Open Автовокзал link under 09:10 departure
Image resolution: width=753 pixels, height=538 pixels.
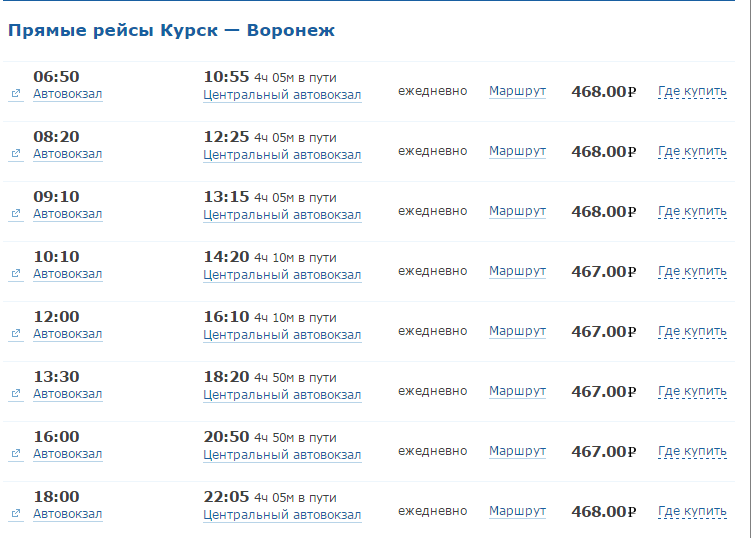[x=68, y=214]
